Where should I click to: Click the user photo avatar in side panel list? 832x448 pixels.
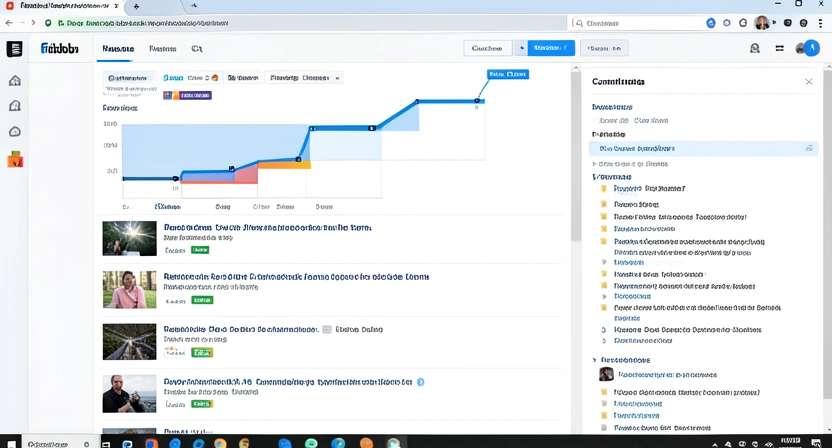[x=606, y=374]
